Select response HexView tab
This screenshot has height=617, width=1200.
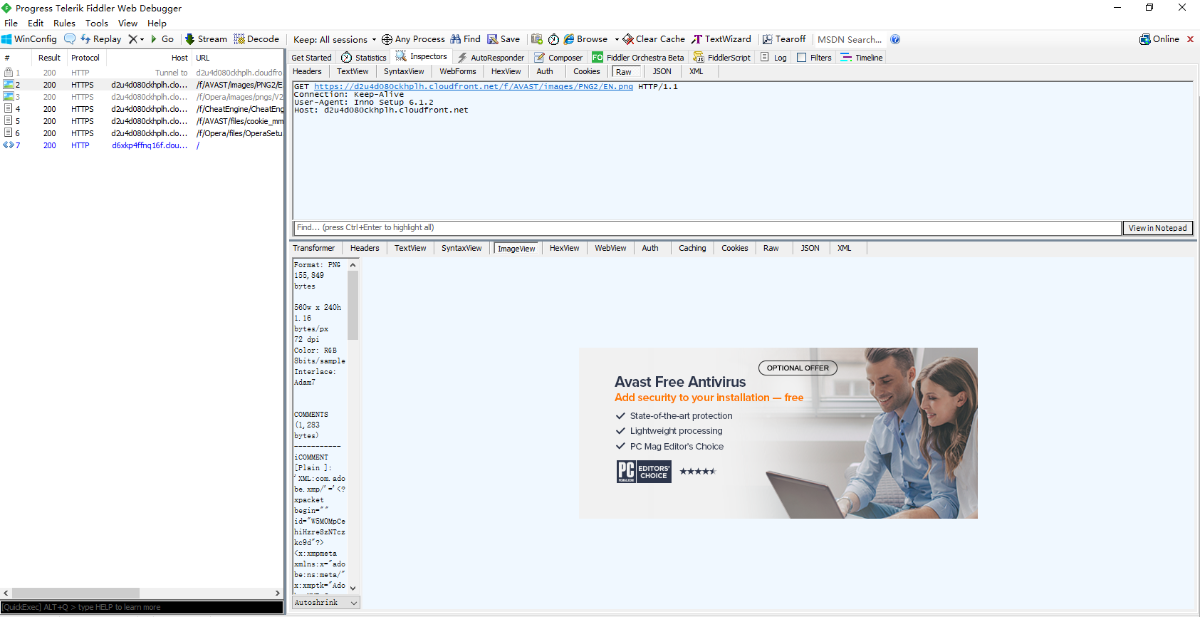pyautogui.click(x=565, y=248)
